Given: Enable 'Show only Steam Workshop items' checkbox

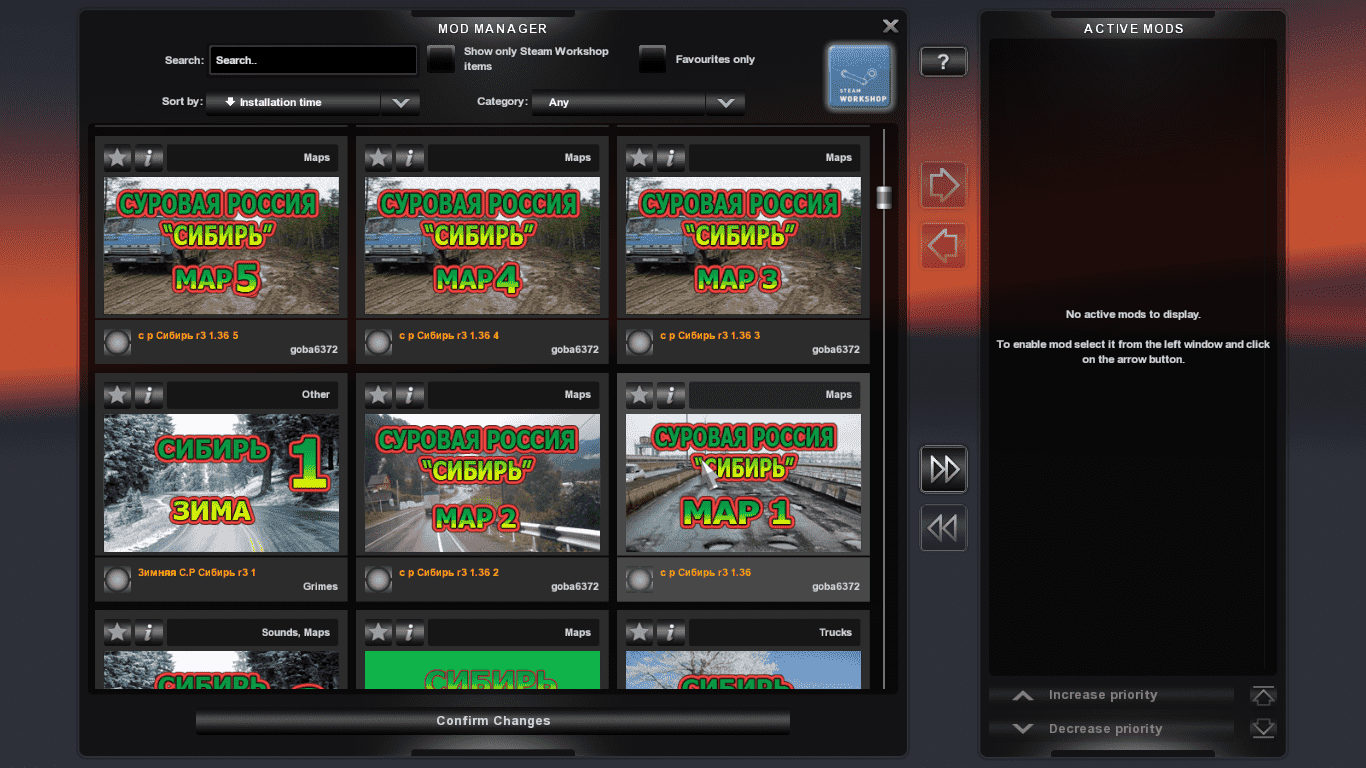Looking at the screenshot, I should (x=441, y=59).
